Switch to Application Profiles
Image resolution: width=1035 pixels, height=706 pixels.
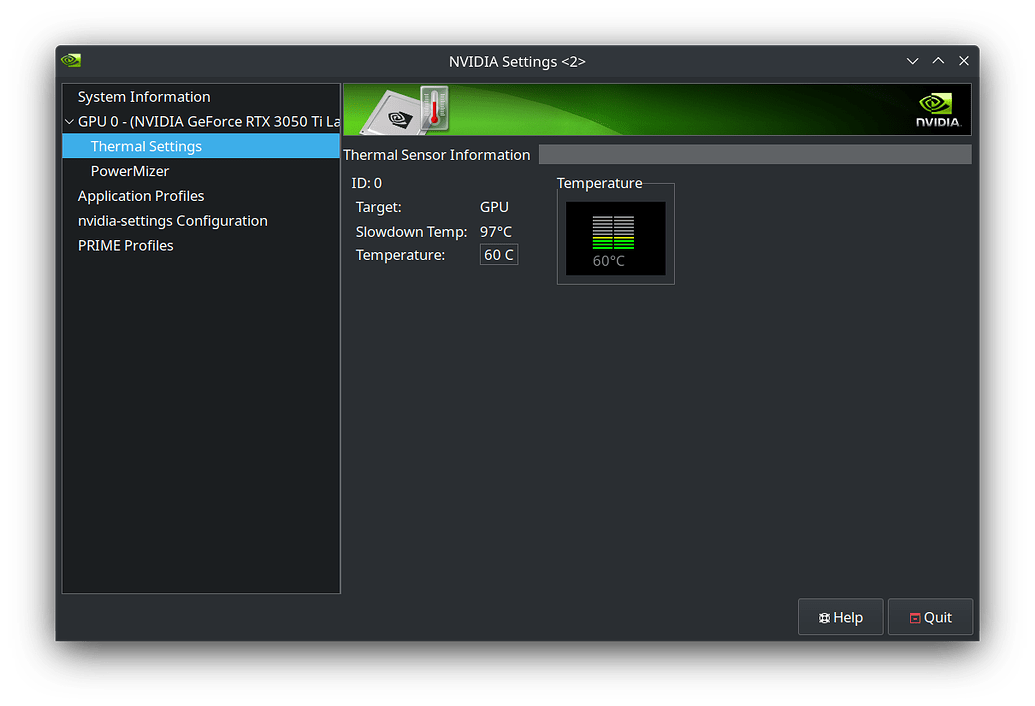pos(140,195)
